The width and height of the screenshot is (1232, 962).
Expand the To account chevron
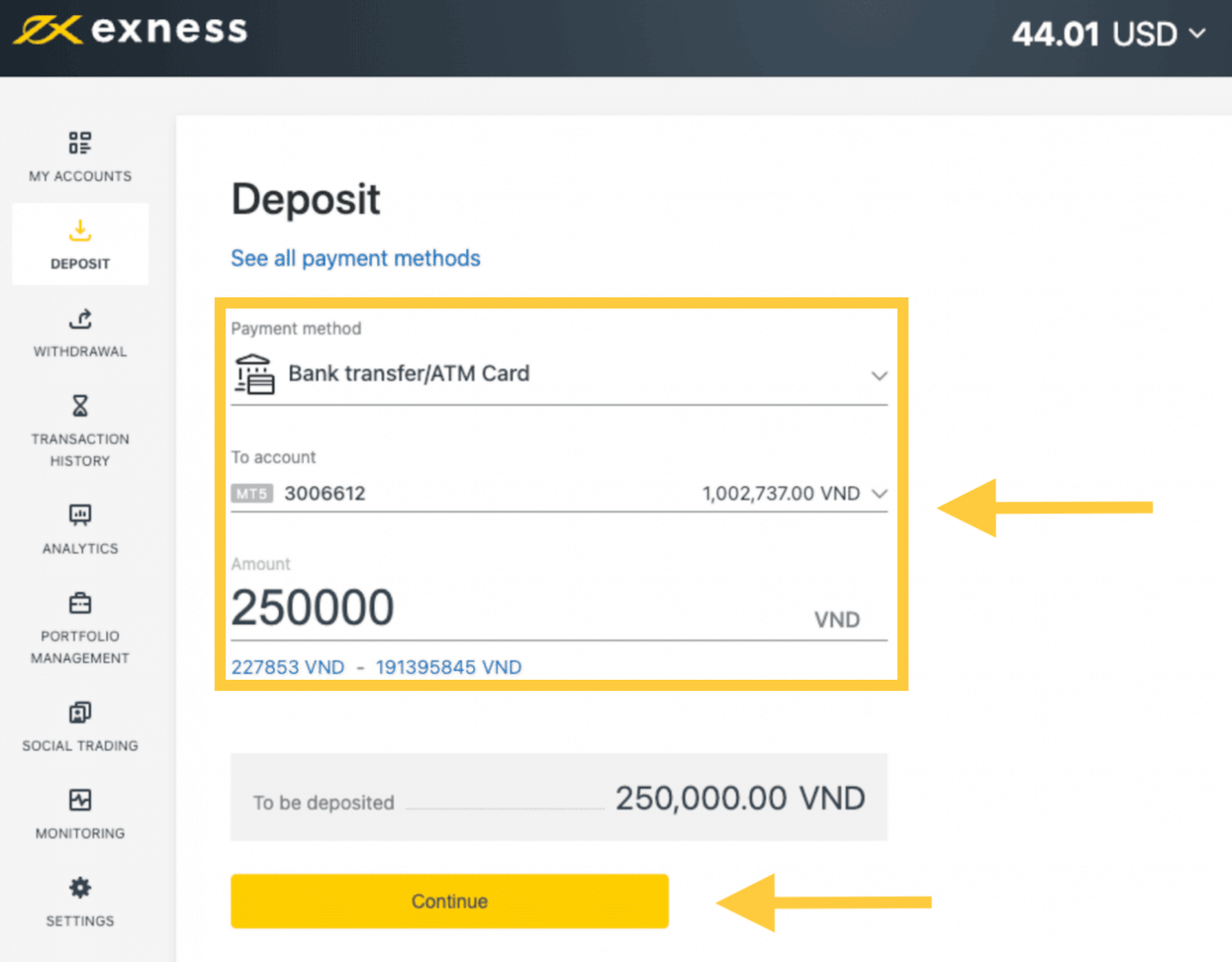click(x=879, y=494)
